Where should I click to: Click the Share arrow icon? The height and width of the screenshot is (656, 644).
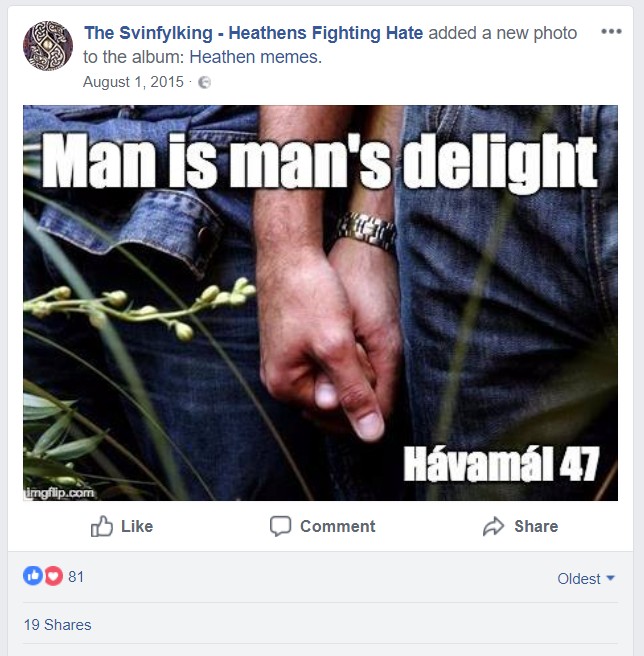(x=493, y=526)
